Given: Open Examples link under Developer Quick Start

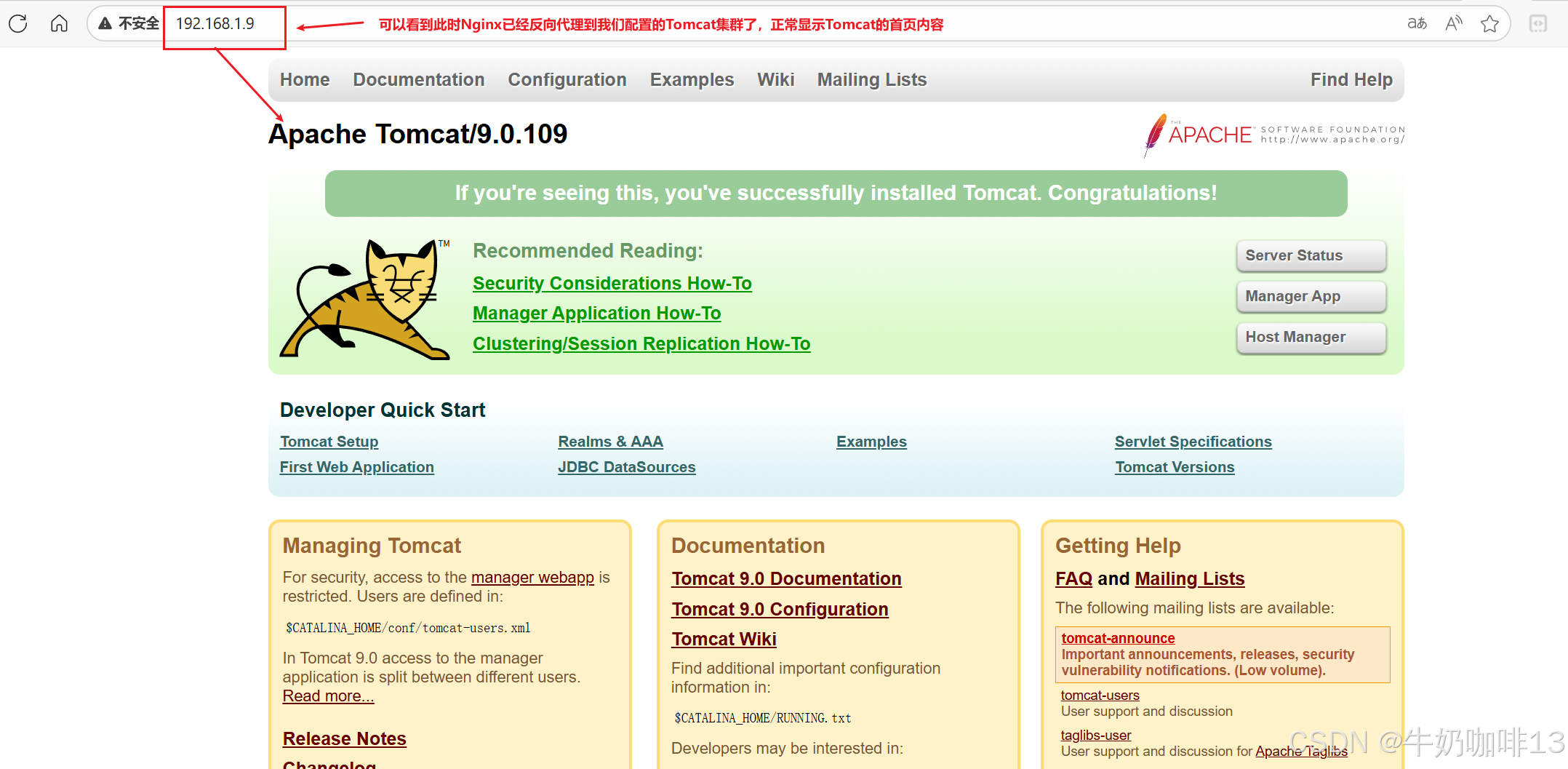Looking at the screenshot, I should pyautogui.click(x=871, y=442).
